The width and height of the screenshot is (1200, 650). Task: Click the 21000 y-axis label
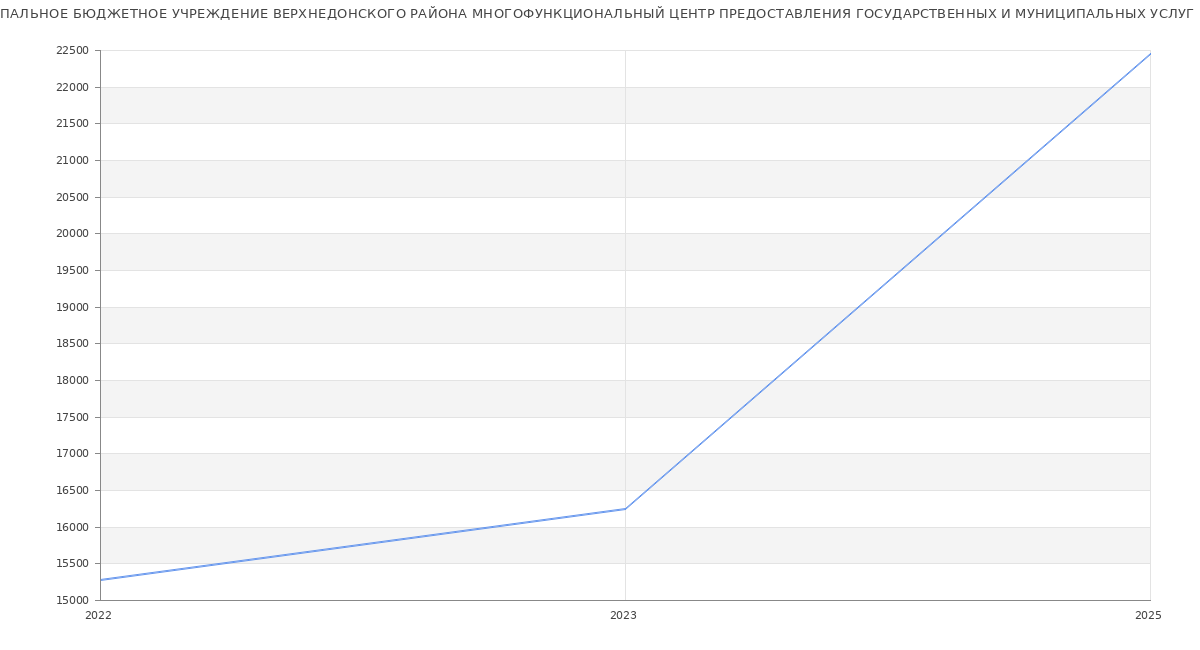point(72,161)
